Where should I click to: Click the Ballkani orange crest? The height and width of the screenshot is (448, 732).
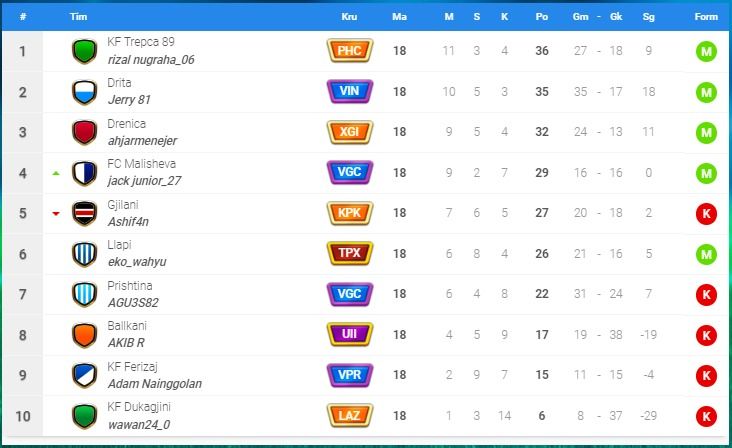84,335
